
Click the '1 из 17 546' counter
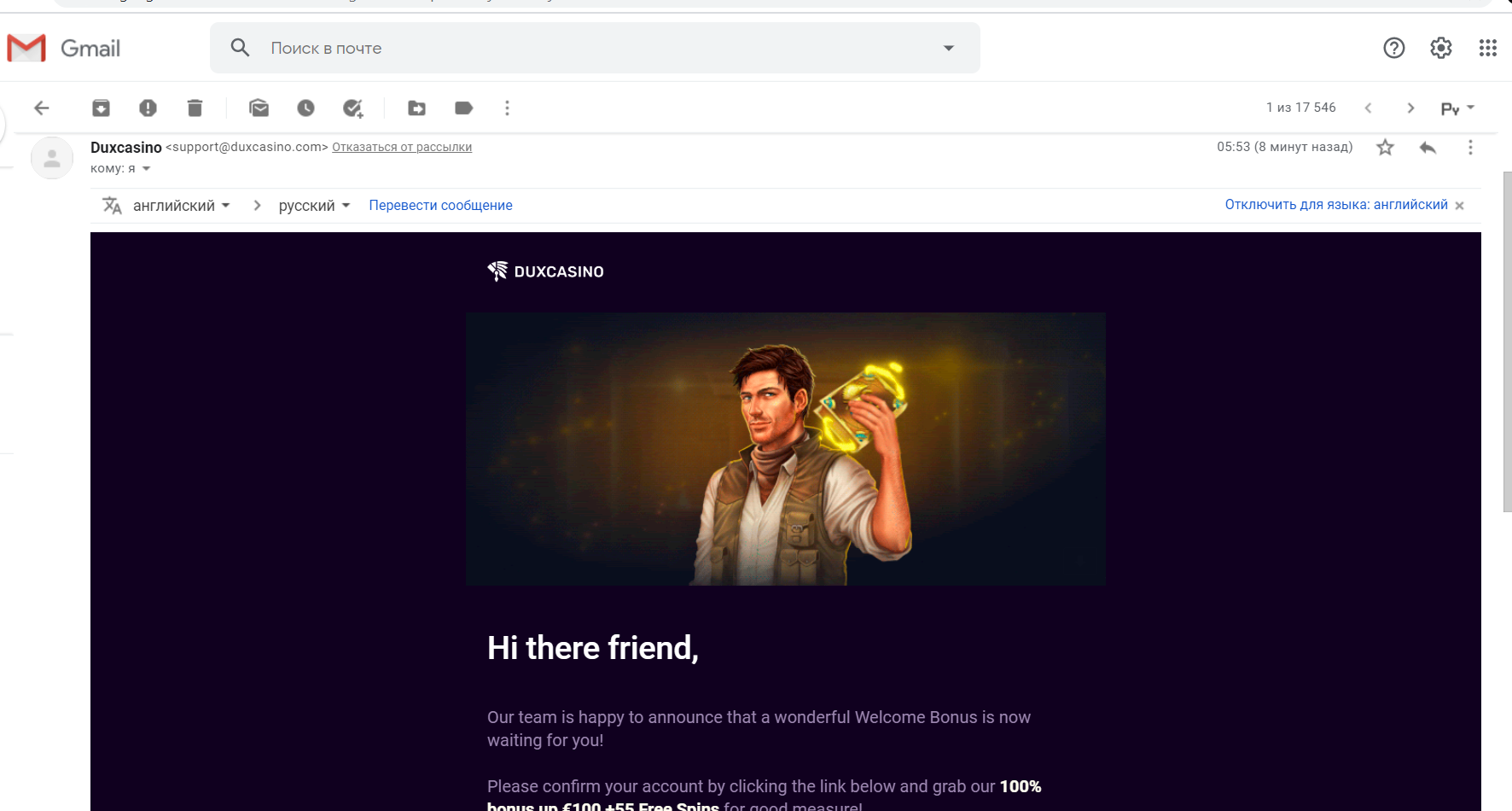point(1300,108)
